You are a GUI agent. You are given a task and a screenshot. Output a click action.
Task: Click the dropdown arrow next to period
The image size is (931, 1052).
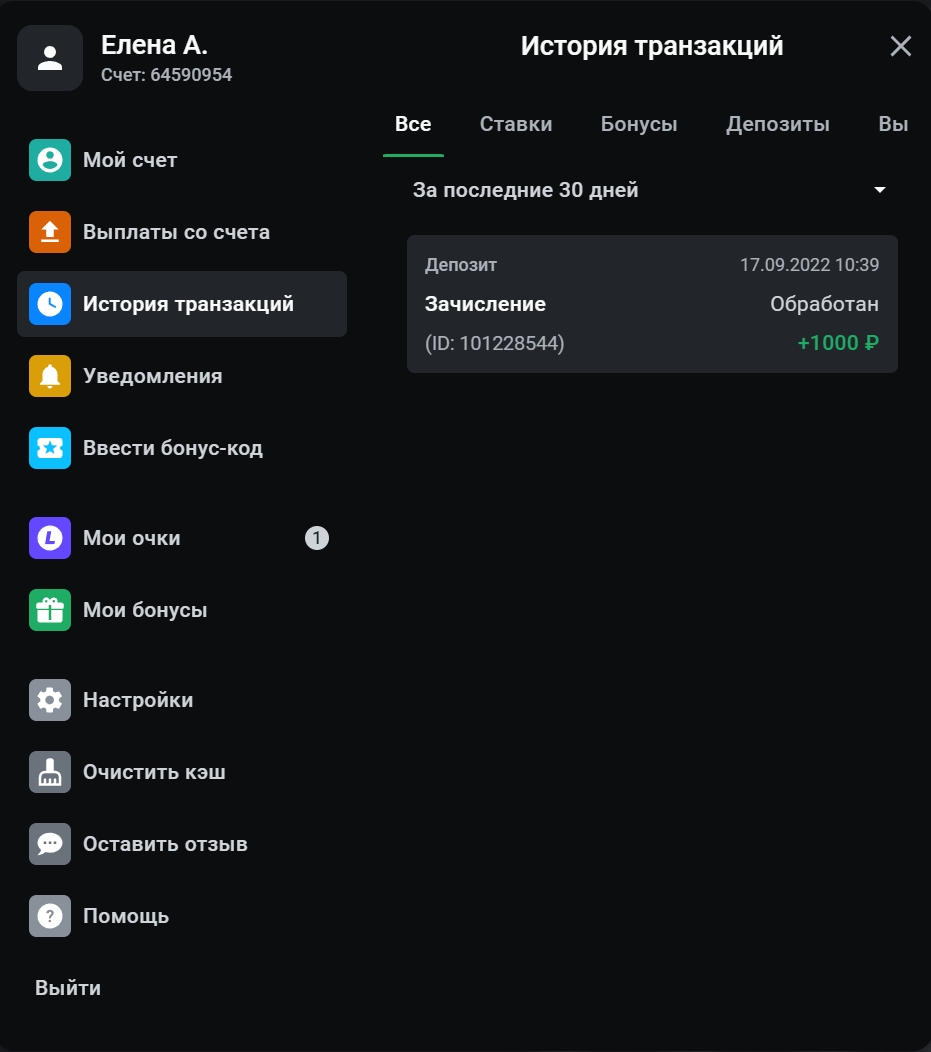tap(880, 190)
